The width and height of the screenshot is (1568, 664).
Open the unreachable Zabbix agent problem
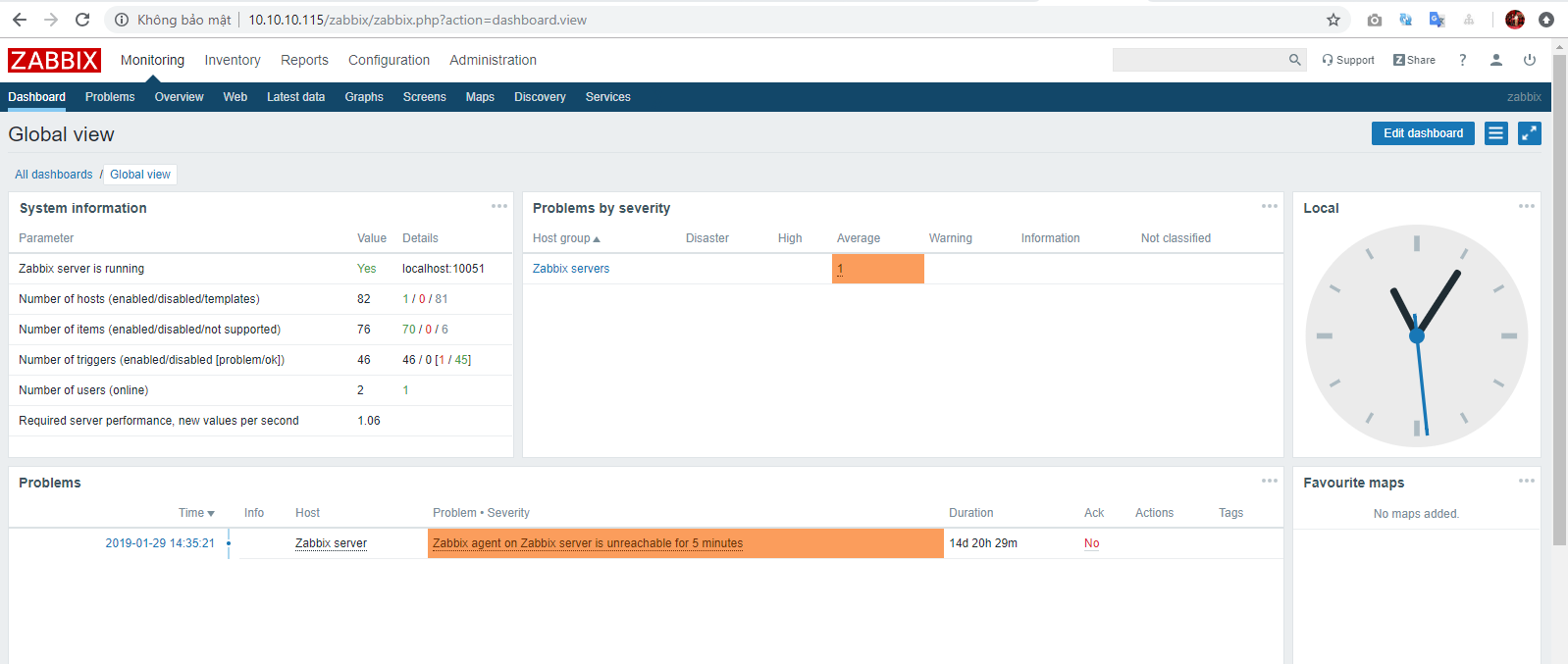(588, 543)
